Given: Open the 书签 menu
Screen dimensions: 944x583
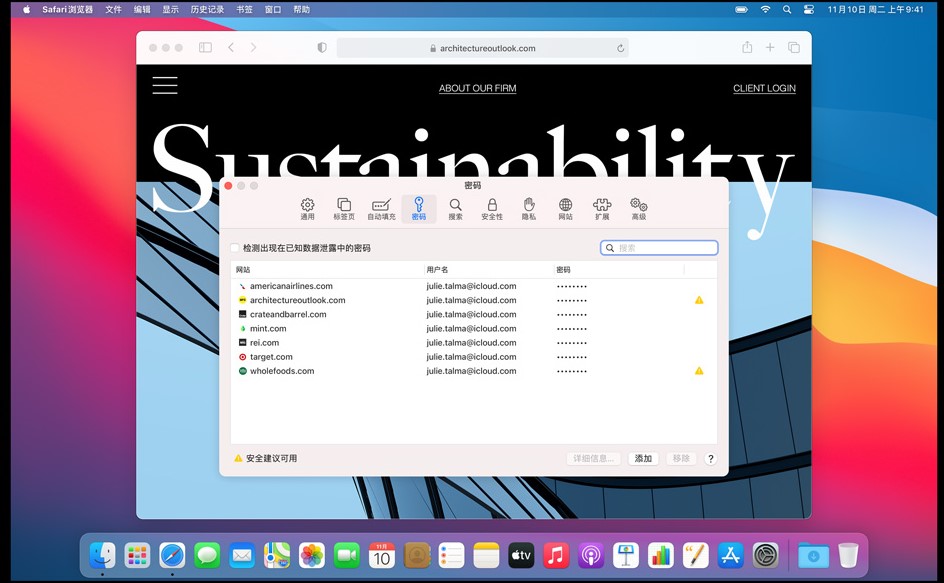Looking at the screenshot, I should tap(244, 9).
